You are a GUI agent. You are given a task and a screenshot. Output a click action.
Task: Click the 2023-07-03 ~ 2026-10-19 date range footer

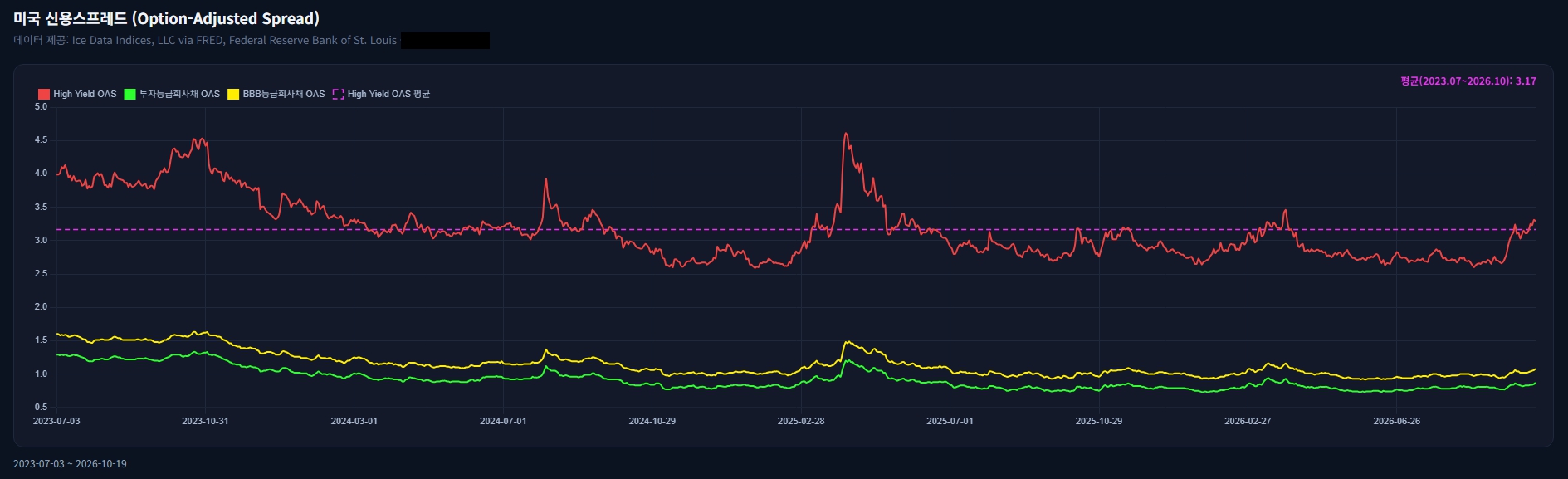(x=70, y=464)
